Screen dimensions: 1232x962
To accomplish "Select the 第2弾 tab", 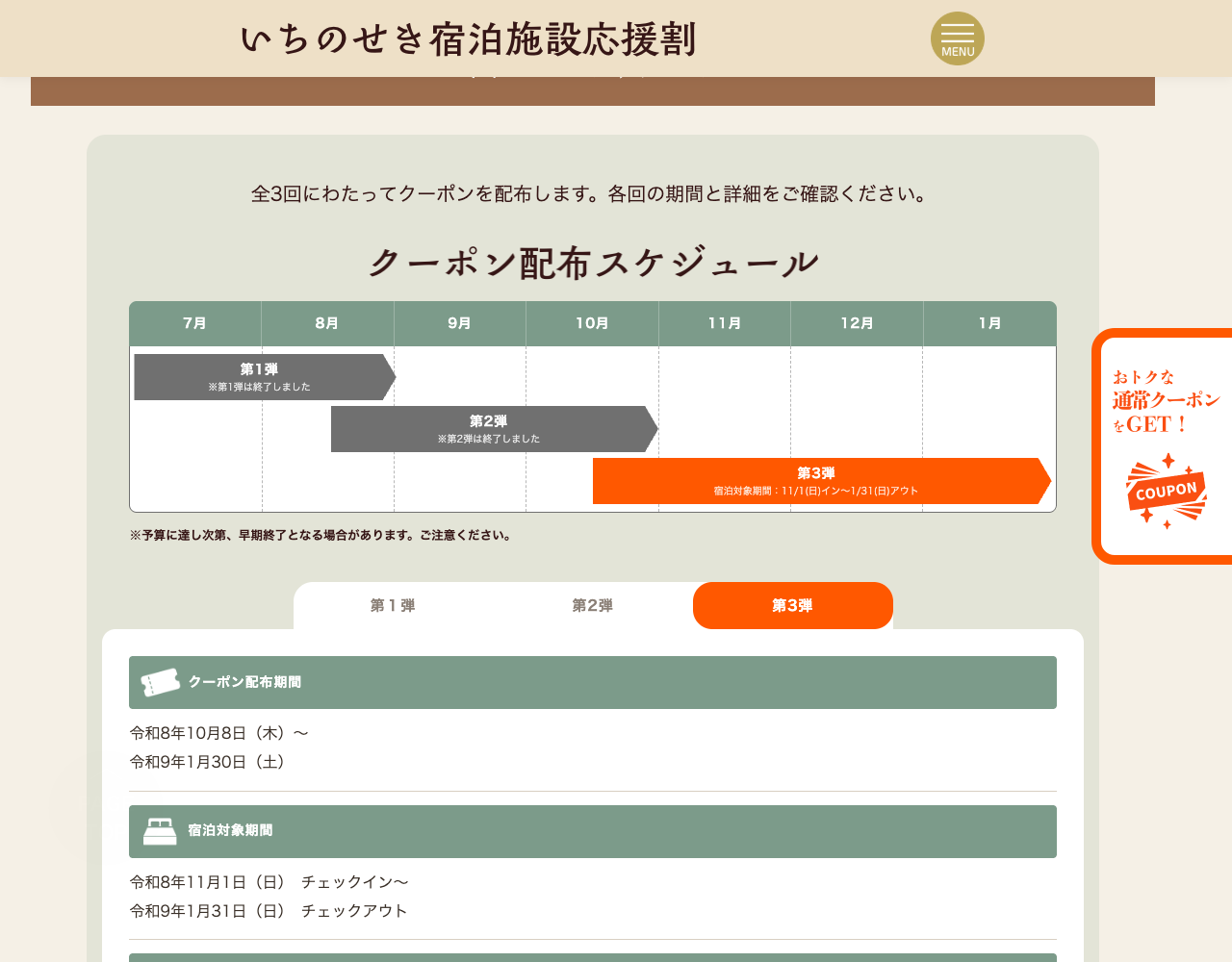I will click(x=593, y=605).
